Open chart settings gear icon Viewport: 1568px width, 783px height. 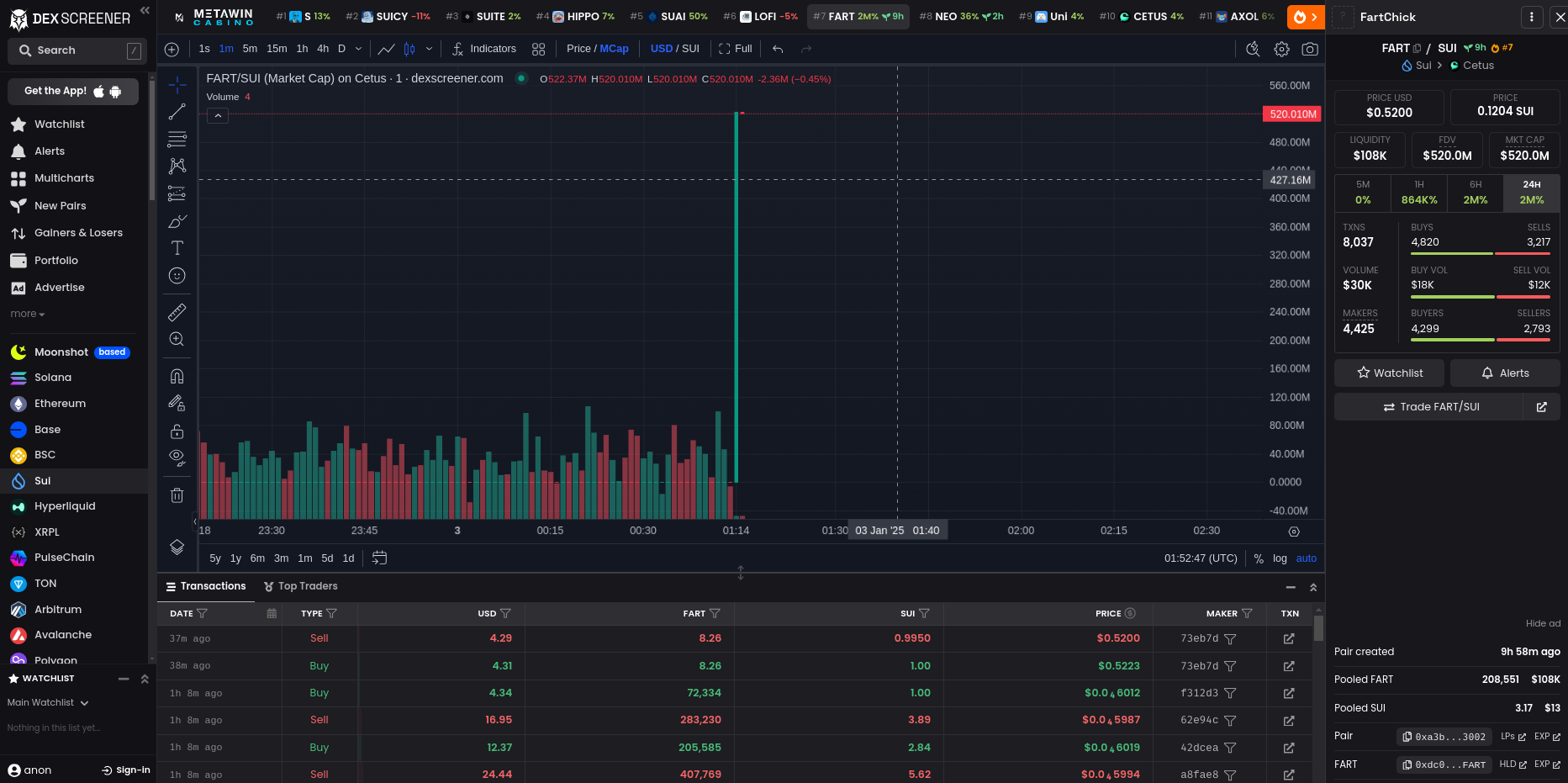coord(1281,49)
